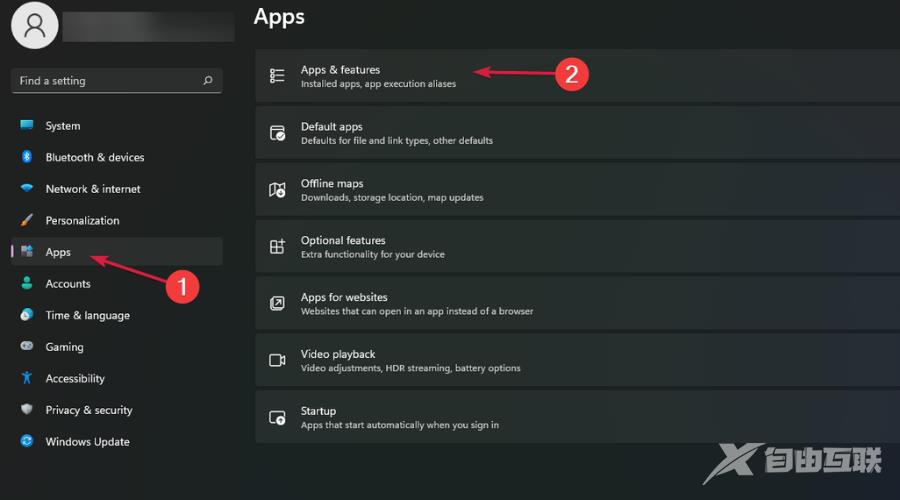Click 'Installed apps, app execution aliases' text
This screenshot has height=500, width=900.
(x=378, y=84)
